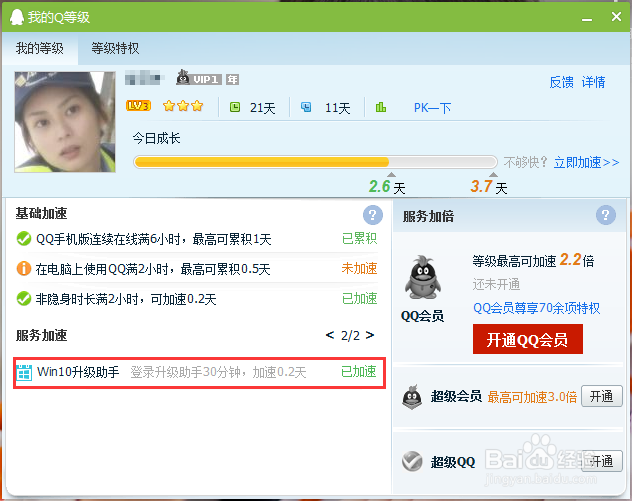
Task: Open help icon next to 服务加倍
Action: [x=605, y=215]
